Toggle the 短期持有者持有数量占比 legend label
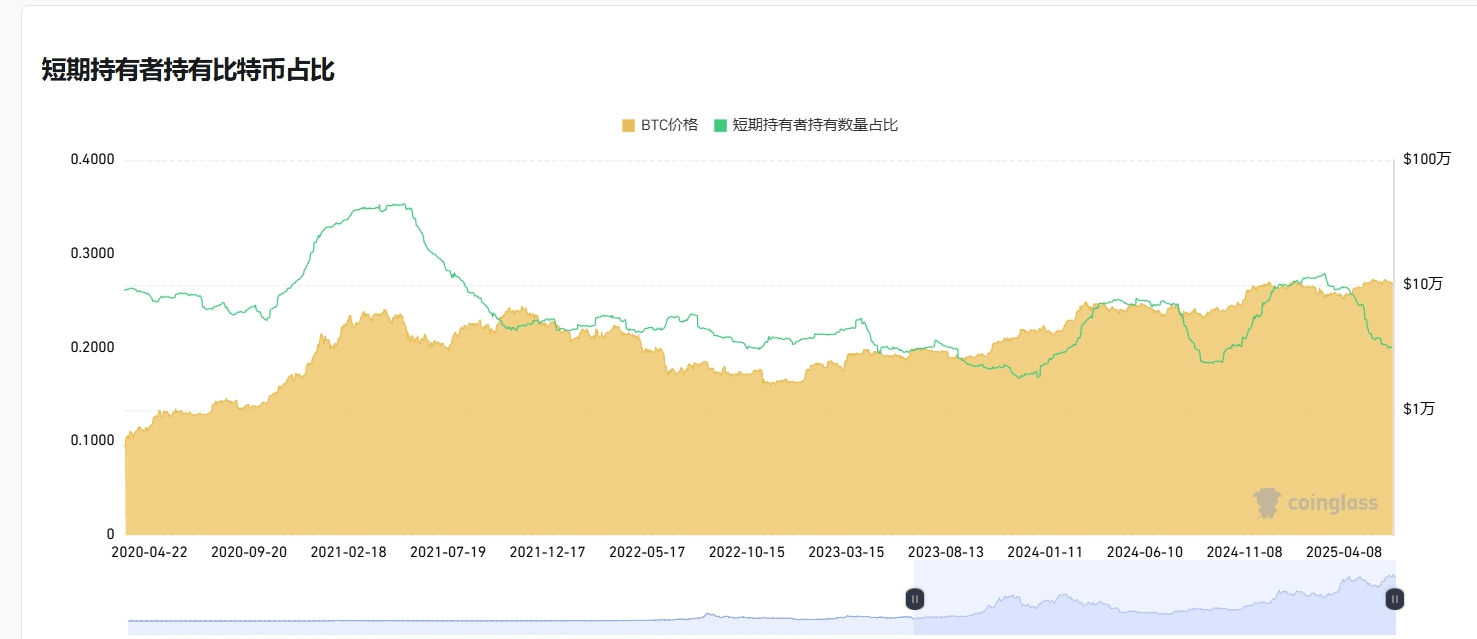The image size is (1477, 639). click(815, 125)
